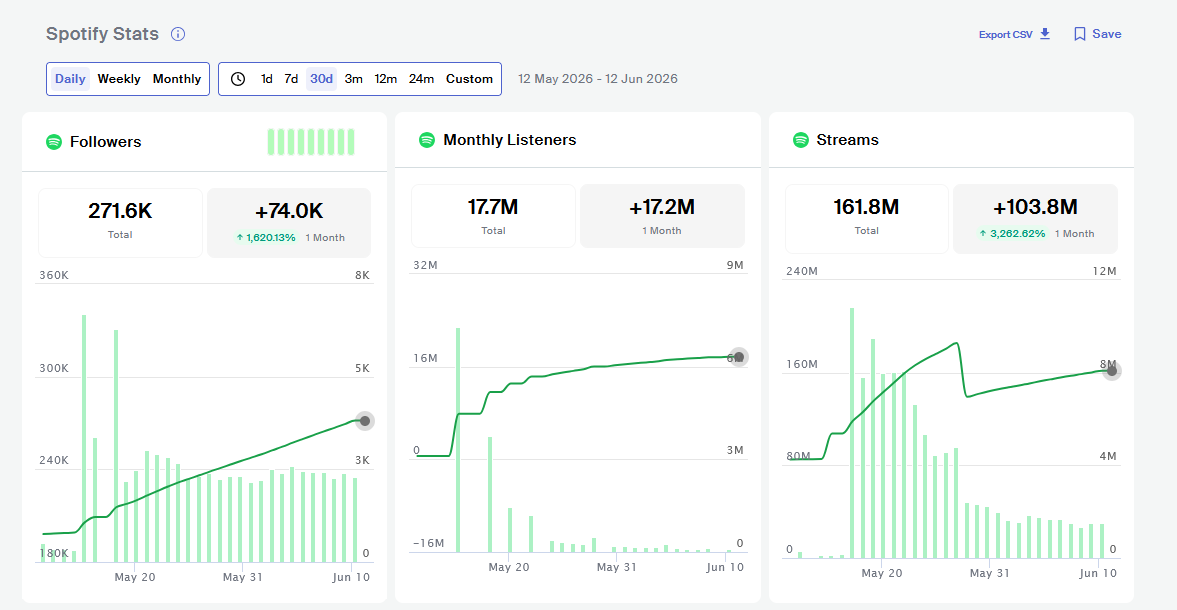Click the Spotify Stats heading

tap(102, 34)
